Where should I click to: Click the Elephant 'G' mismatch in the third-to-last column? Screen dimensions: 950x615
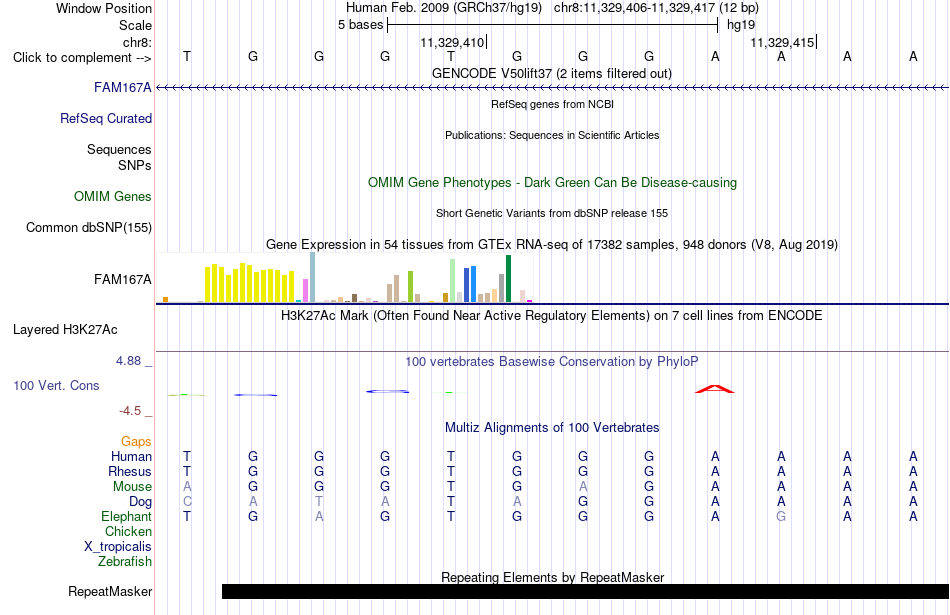781,516
